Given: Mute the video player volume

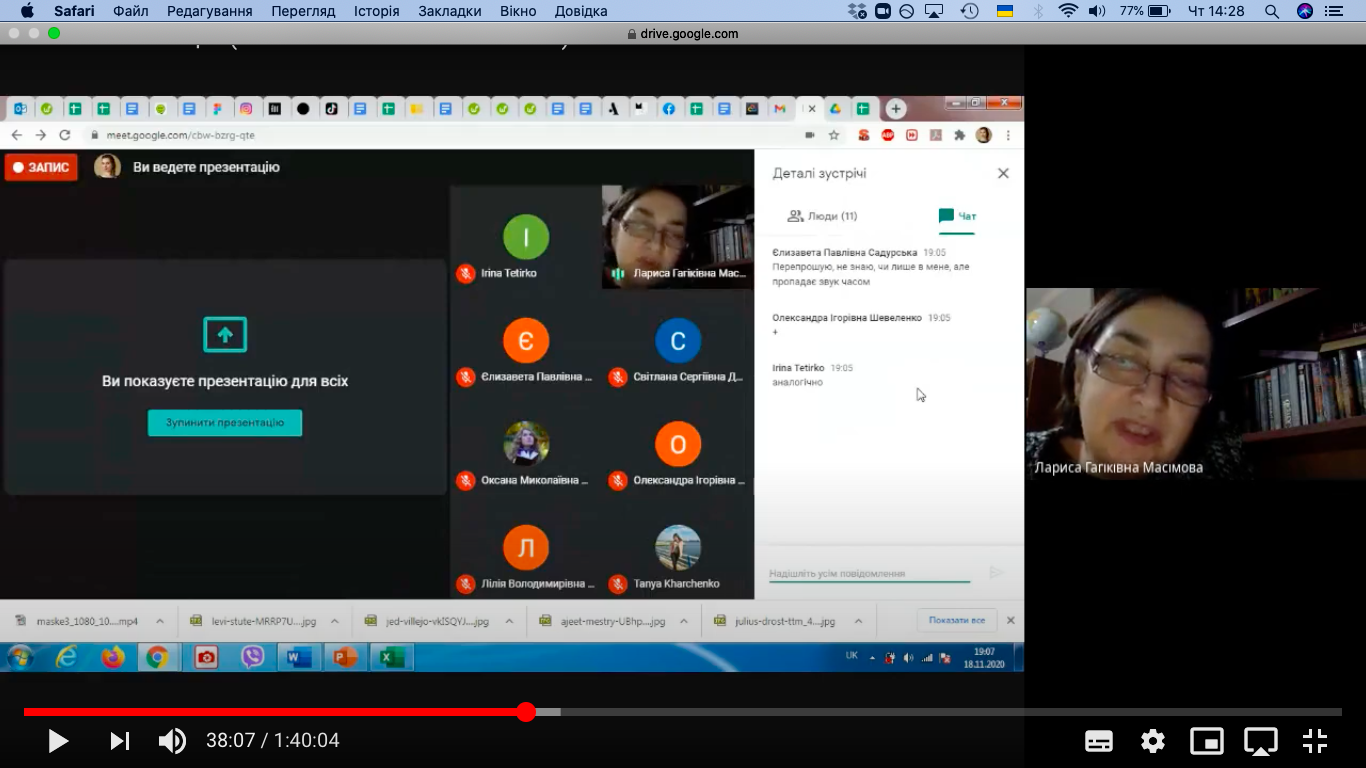Looking at the screenshot, I should point(172,741).
